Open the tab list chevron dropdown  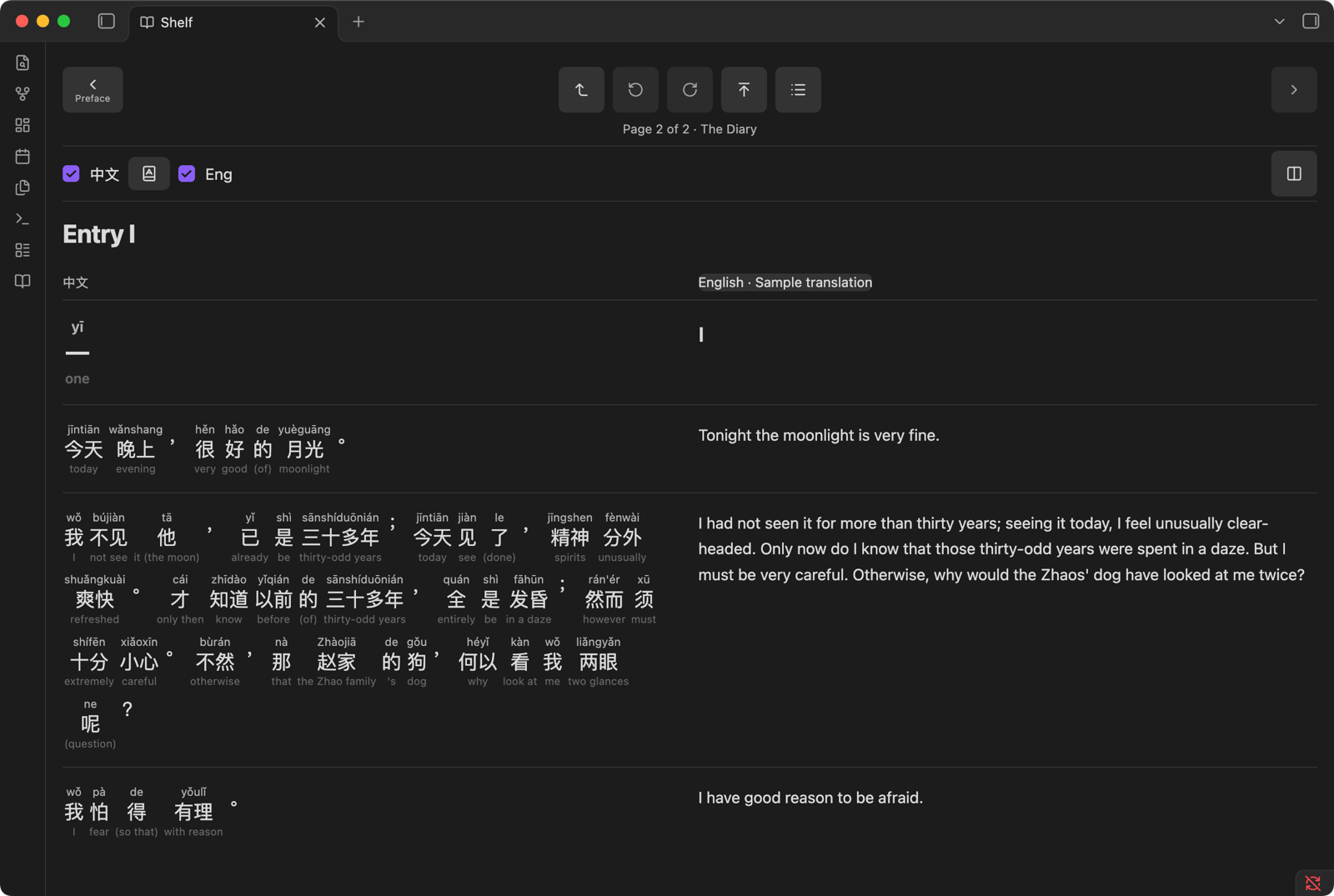(1279, 22)
